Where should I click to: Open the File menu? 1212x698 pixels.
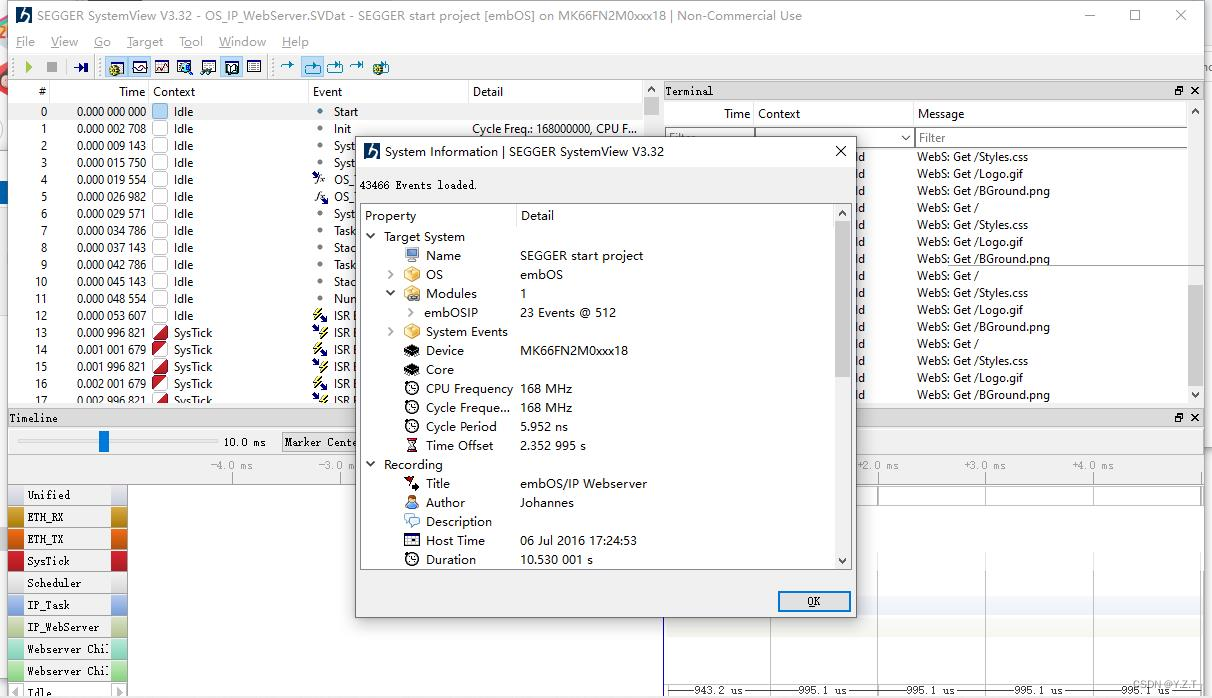pos(26,42)
